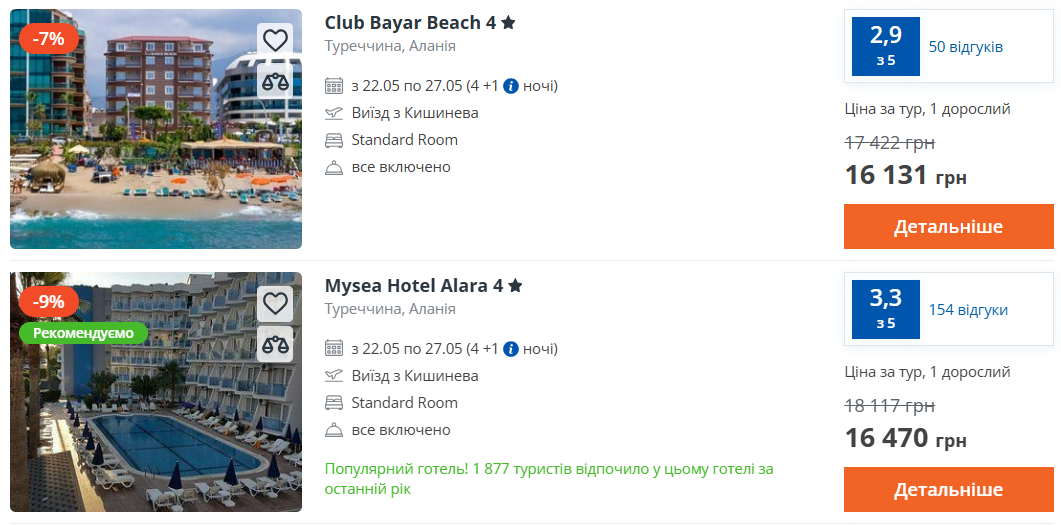Click bed icon beside Club Bayar Standard Room
1061x525 pixels.
(x=334, y=140)
